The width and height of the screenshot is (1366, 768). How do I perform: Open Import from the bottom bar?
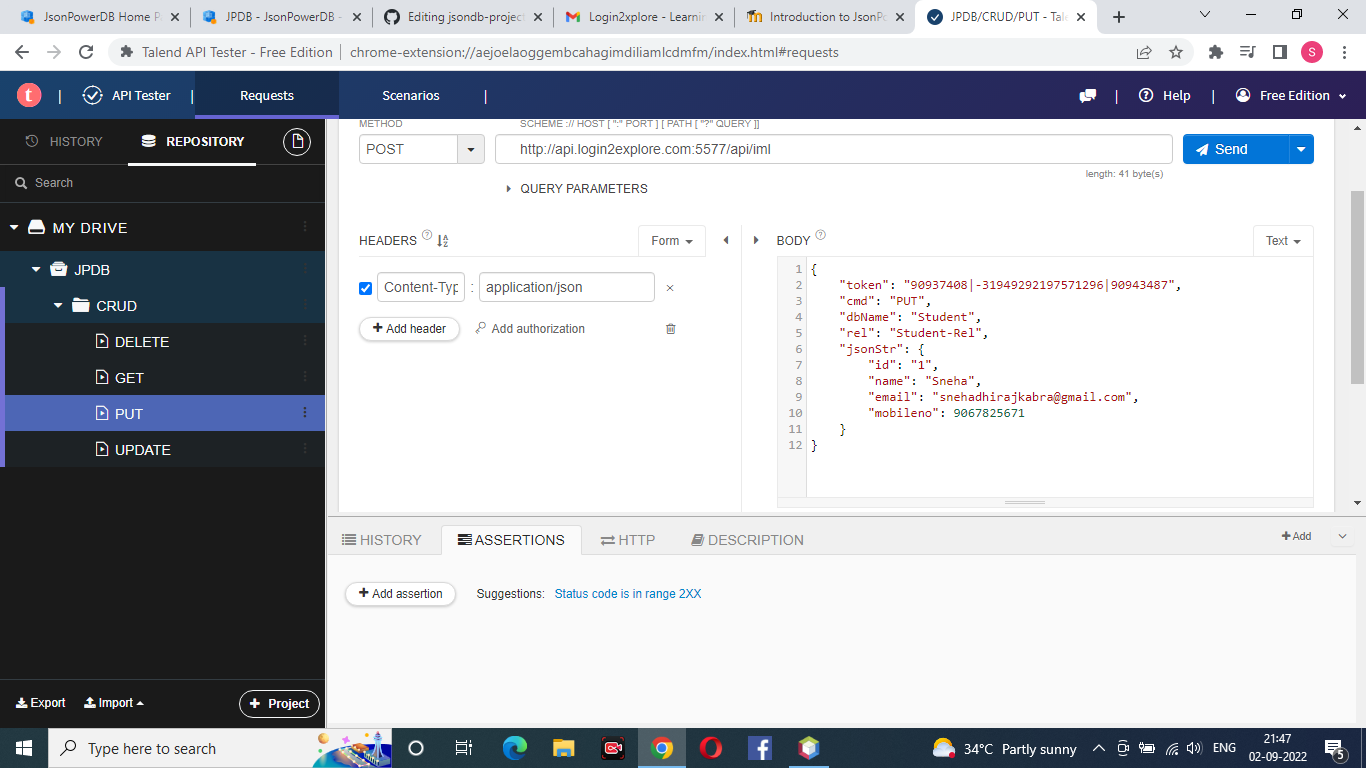pos(112,703)
